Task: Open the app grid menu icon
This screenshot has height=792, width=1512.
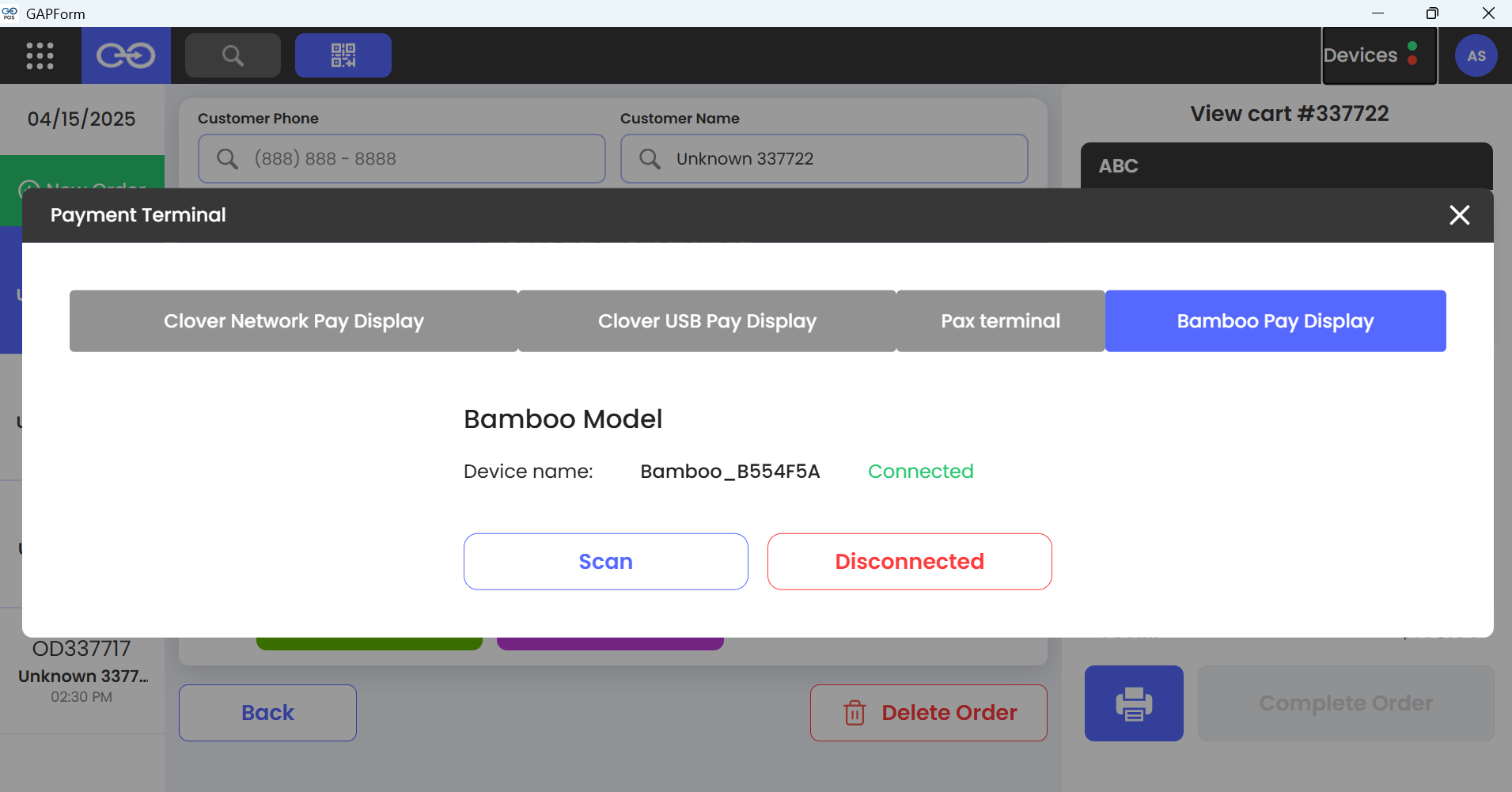Action: click(40, 55)
